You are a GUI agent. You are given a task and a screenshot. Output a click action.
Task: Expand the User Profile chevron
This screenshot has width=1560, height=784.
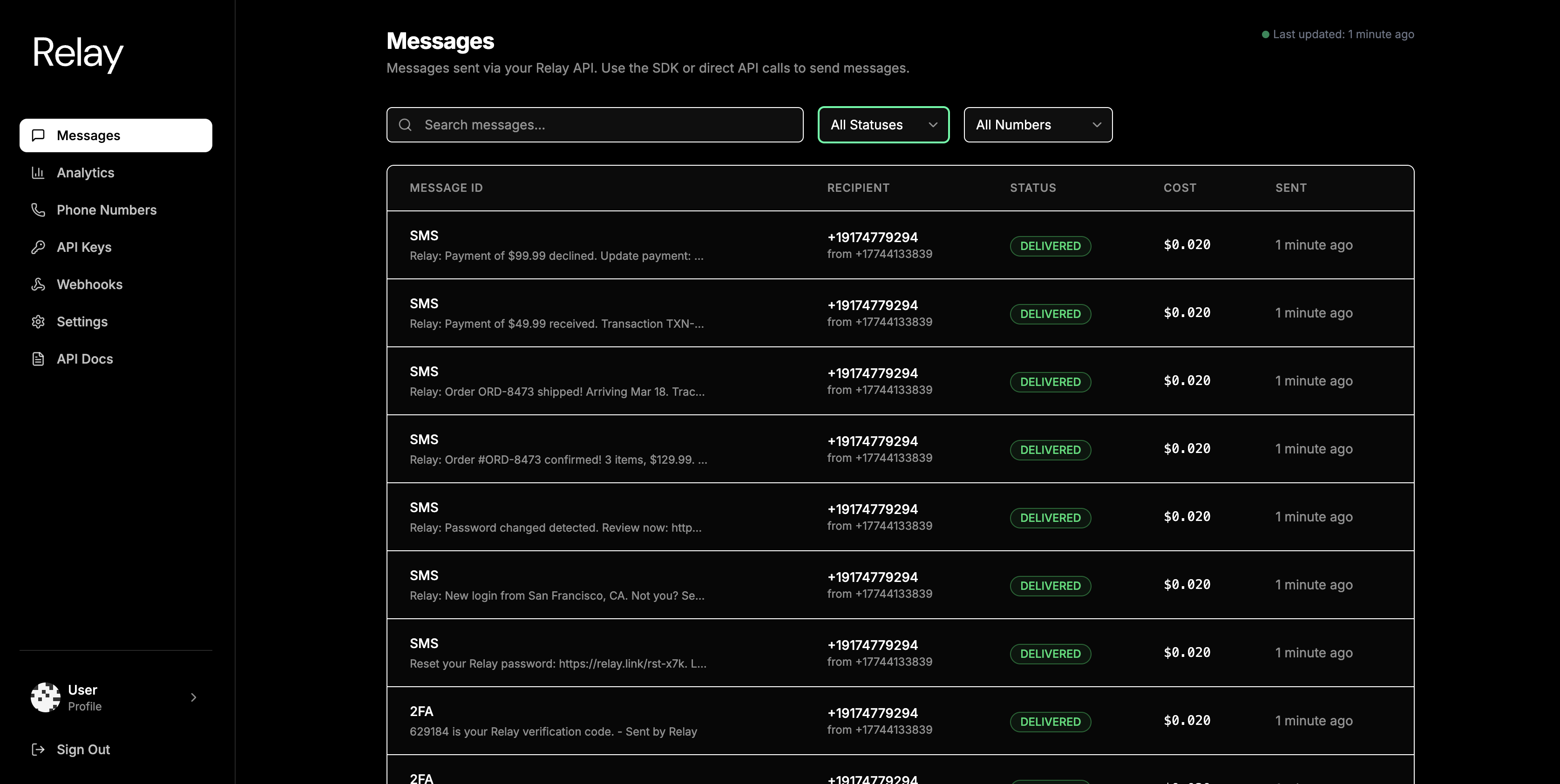click(x=193, y=697)
